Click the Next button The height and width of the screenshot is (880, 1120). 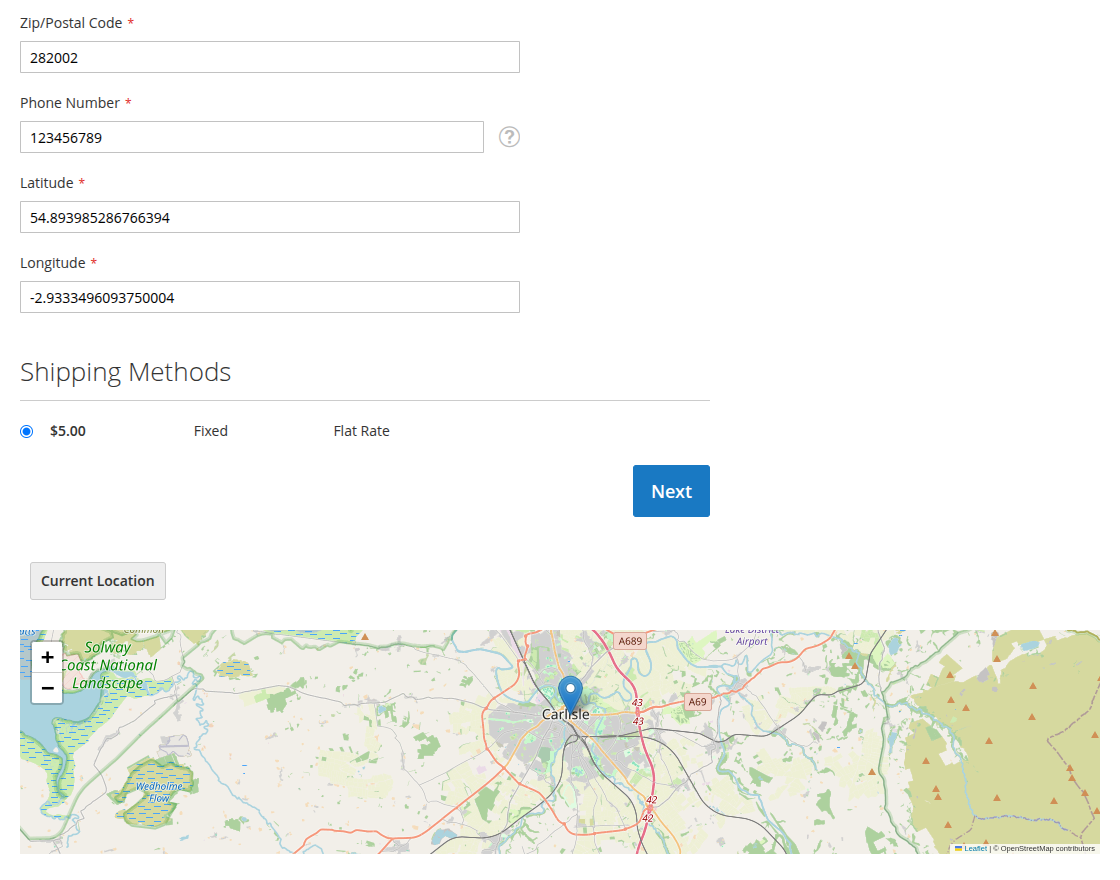coord(671,491)
